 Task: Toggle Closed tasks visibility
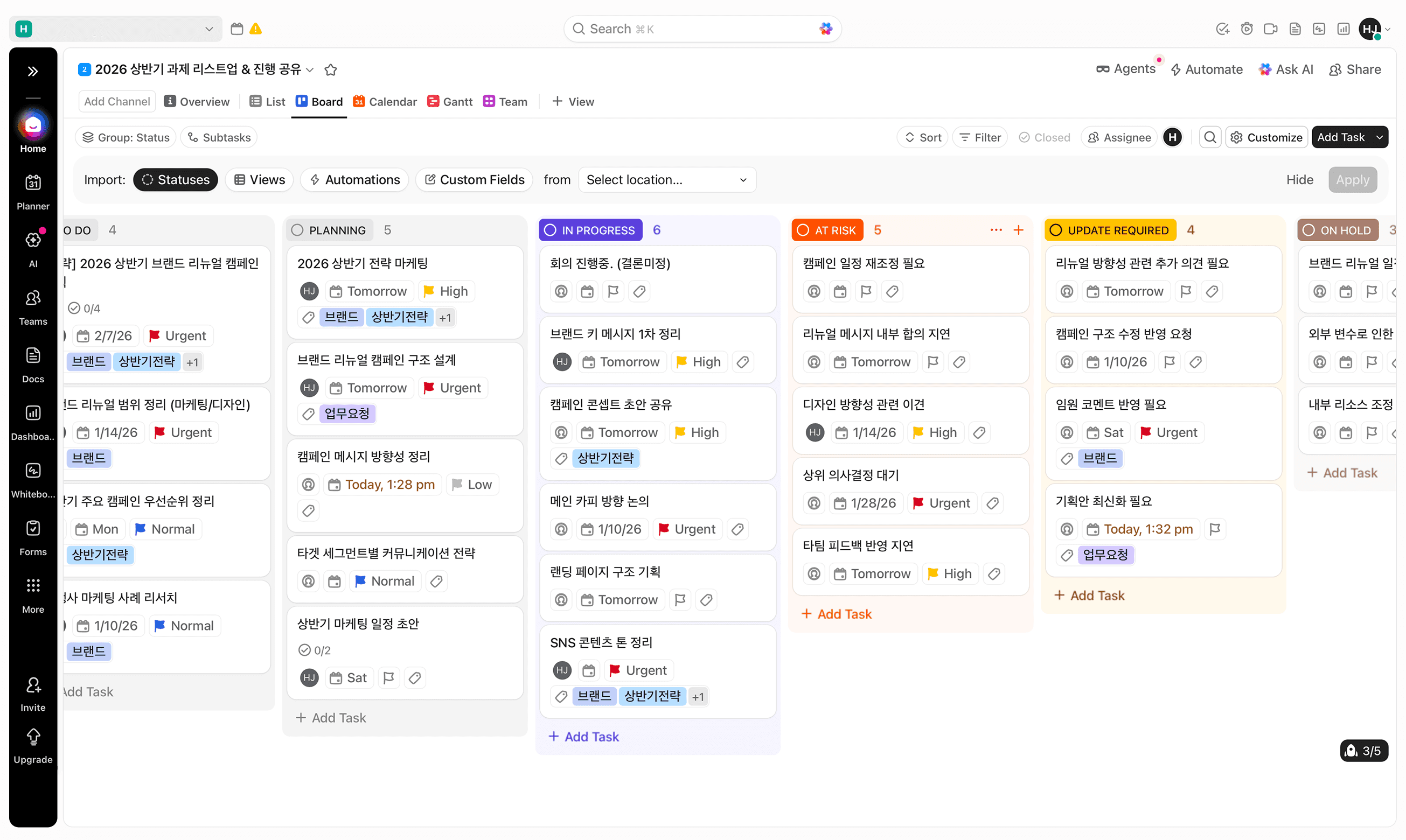click(1045, 137)
